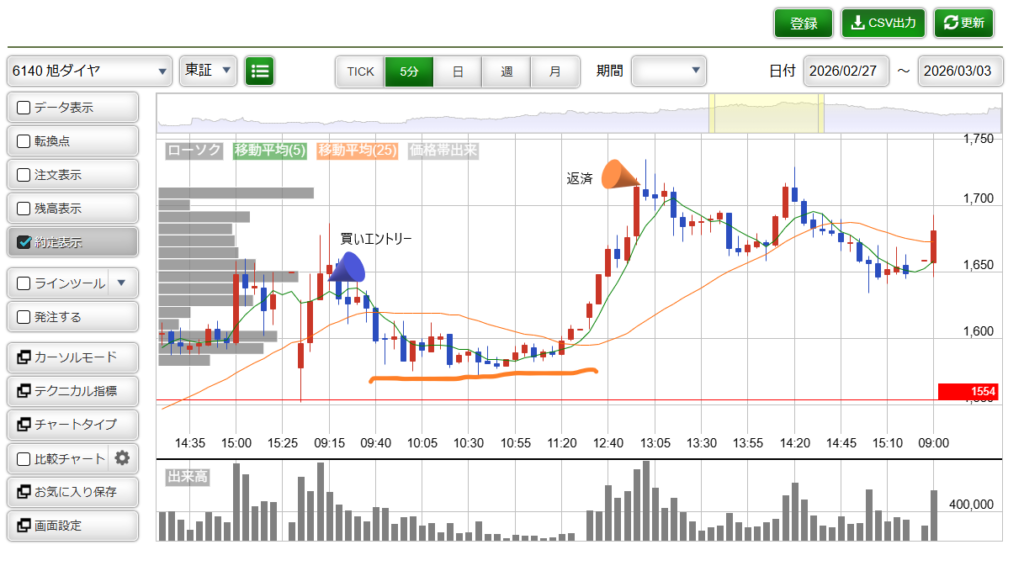Click the 登録 button

[x=803, y=23]
